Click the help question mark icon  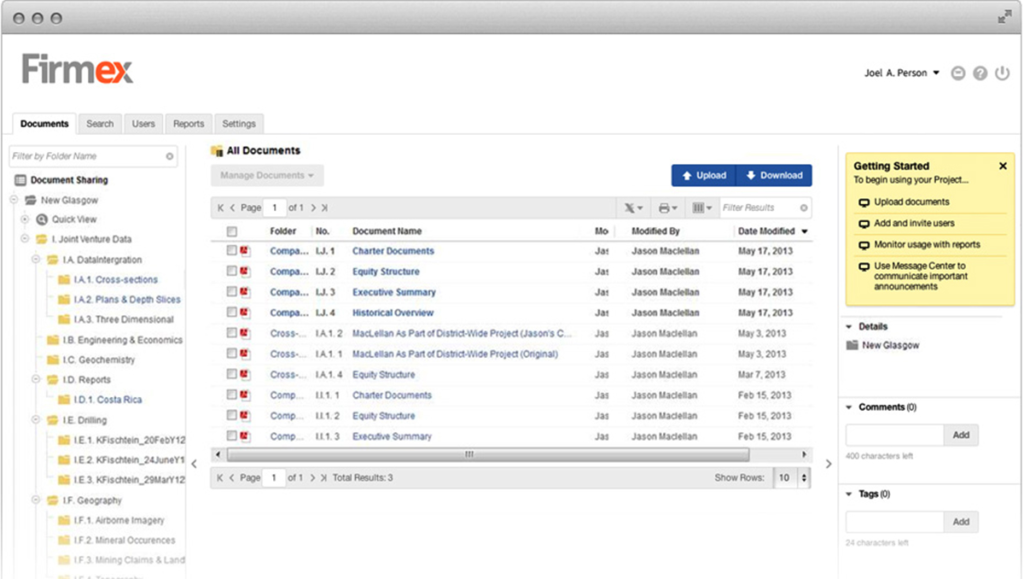click(980, 73)
